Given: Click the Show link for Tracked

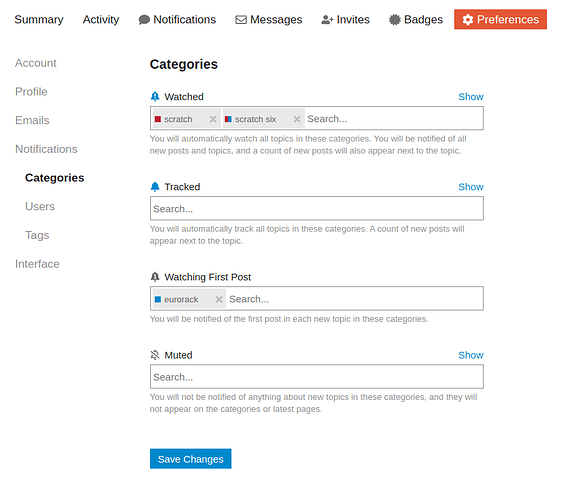Looking at the screenshot, I should [471, 187].
